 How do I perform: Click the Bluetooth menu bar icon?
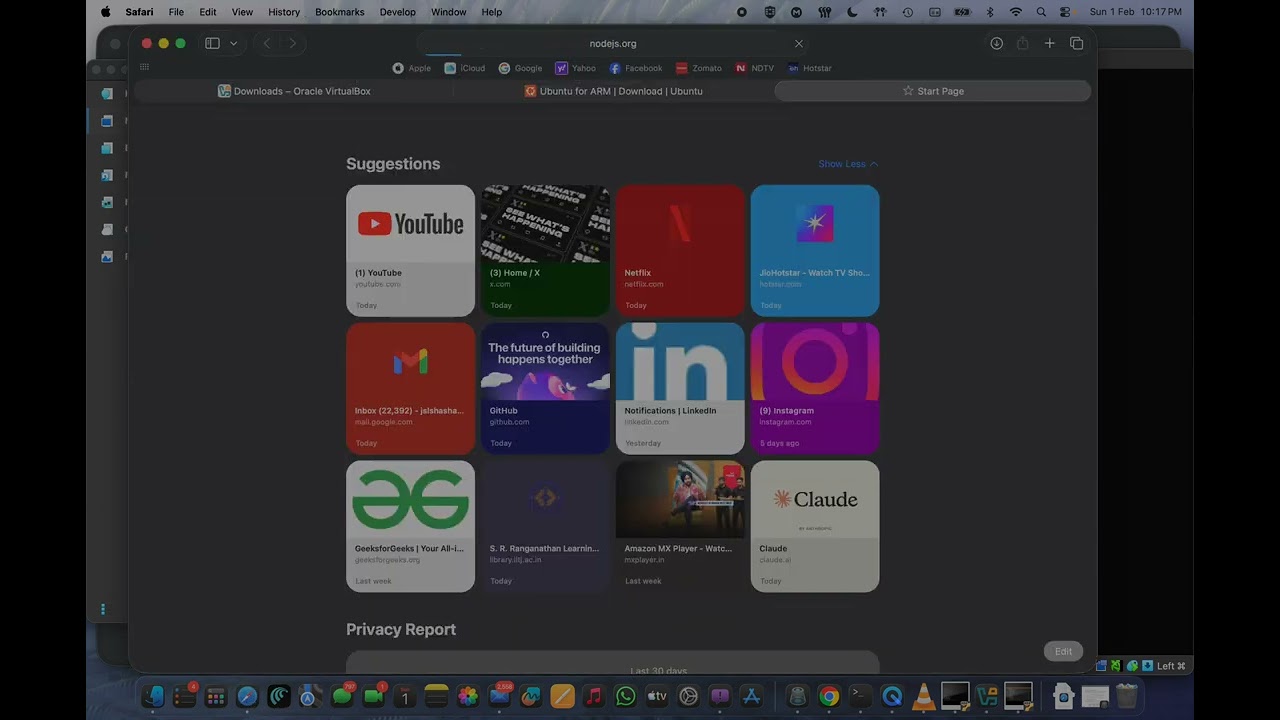990,12
